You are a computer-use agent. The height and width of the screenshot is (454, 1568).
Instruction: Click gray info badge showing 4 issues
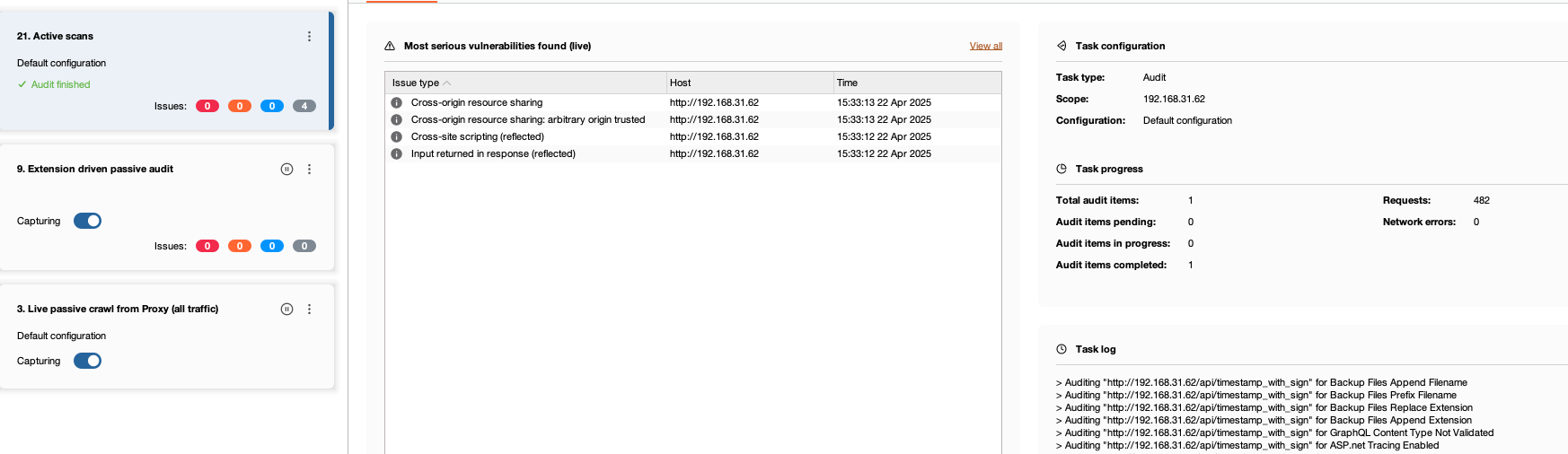[304, 106]
